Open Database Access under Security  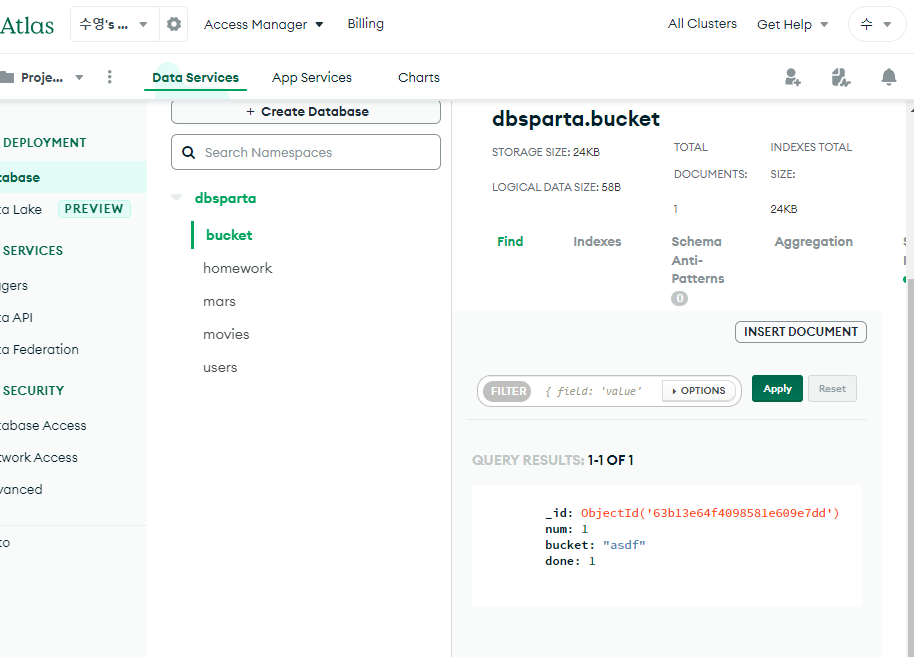pos(43,426)
